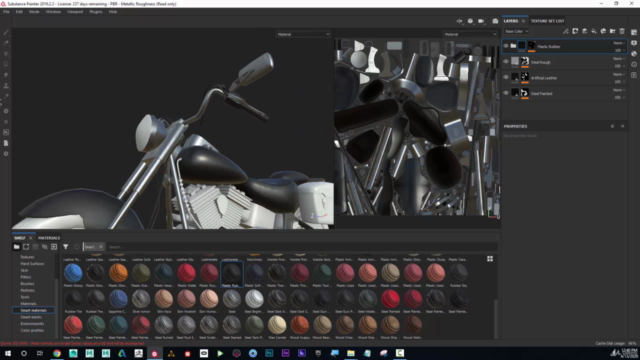Add a new paint layer
This screenshot has width=640, height=360.
click(584, 31)
